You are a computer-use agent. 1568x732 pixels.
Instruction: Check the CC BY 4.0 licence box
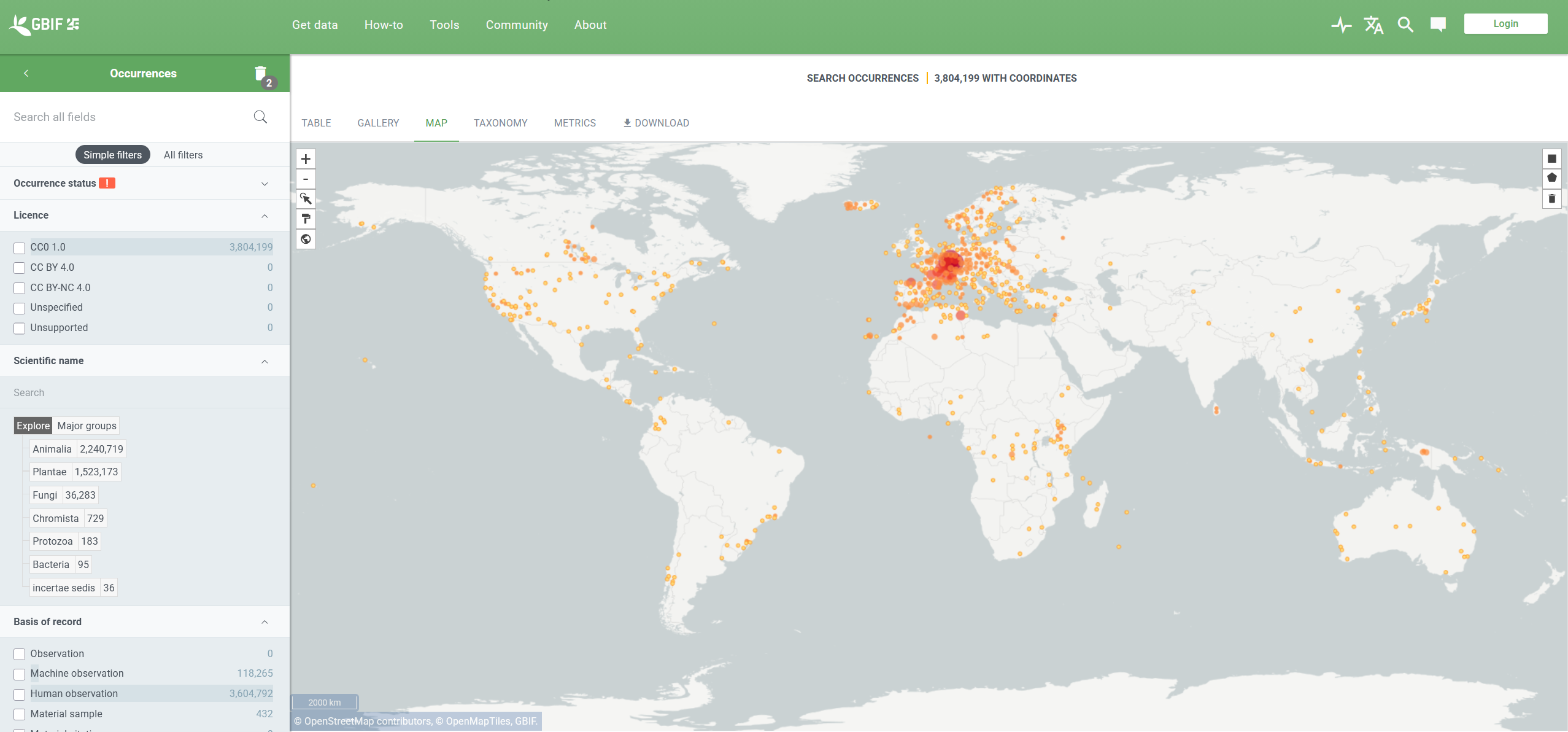tap(20, 268)
